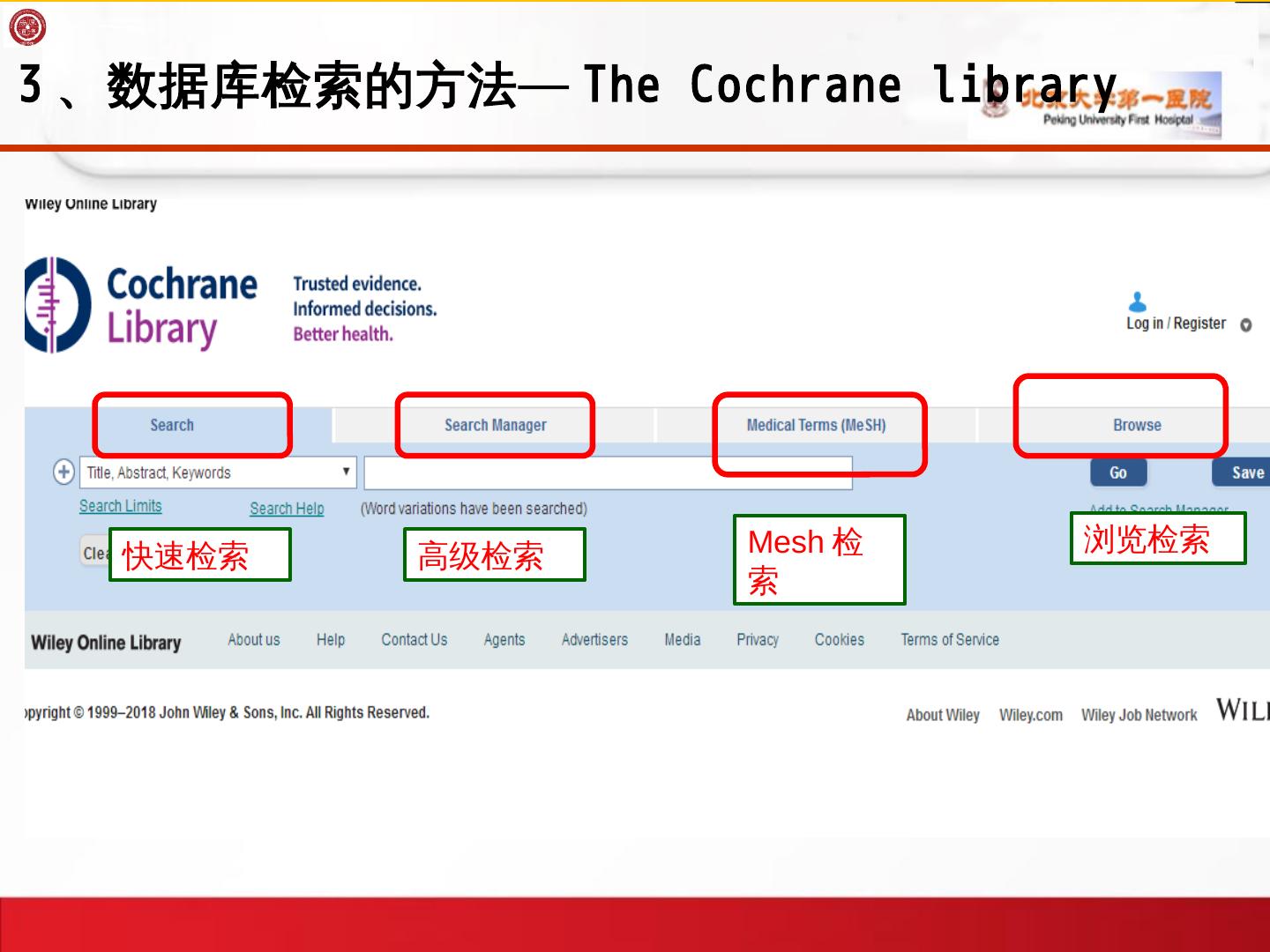Open the About us footer link
Viewport: 1270px width, 952px height.
[254, 640]
